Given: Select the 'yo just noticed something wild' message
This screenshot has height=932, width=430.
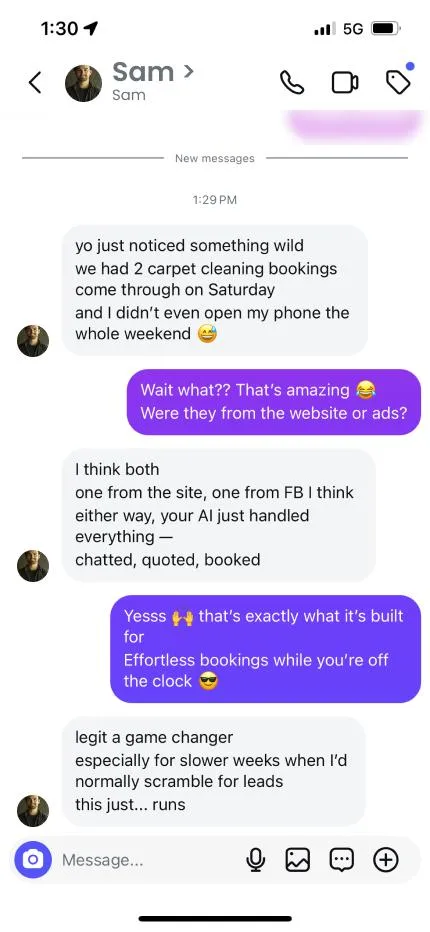Looking at the screenshot, I should 215,290.
